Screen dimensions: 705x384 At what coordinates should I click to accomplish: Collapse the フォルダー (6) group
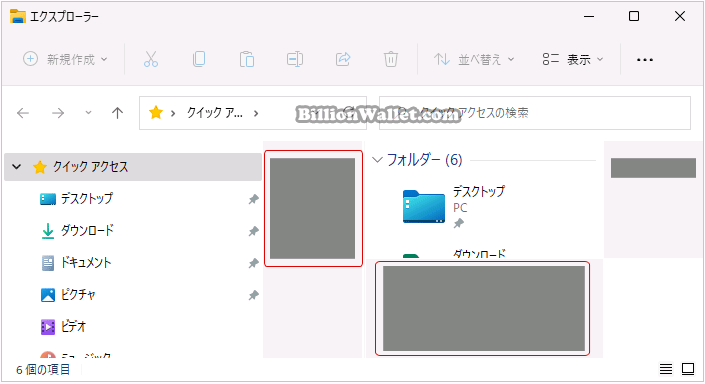pos(377,160)
